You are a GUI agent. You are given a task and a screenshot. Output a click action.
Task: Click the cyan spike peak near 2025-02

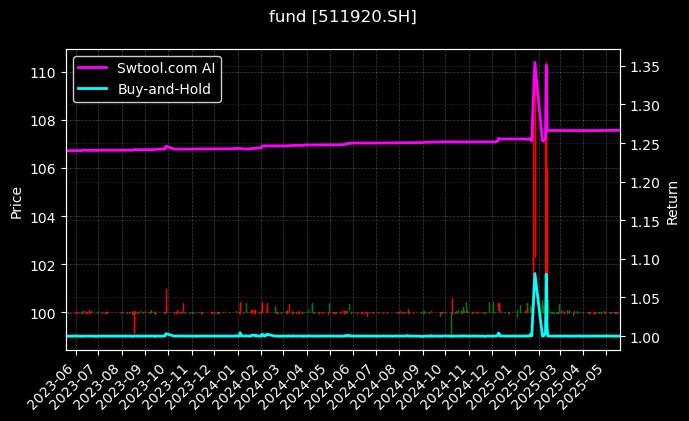534,274
